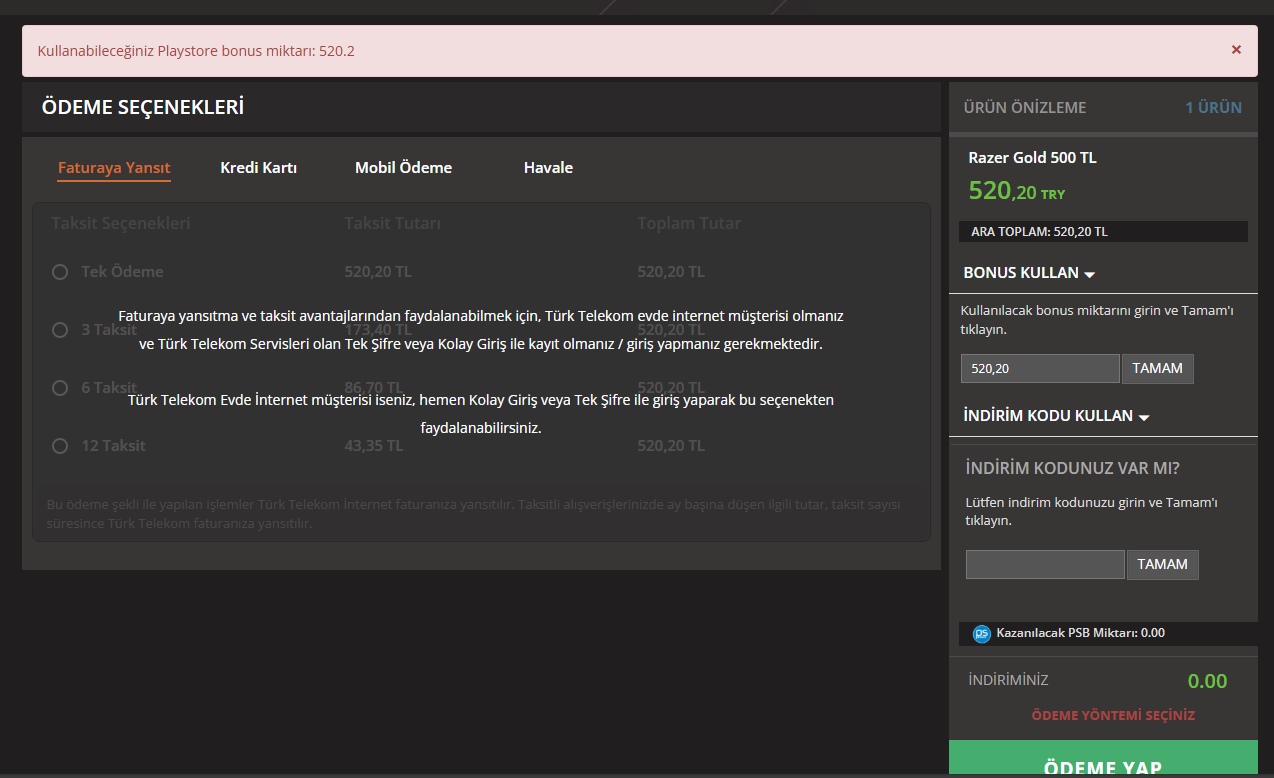This screenshot has width=1274, height=778.
Task: Click the ÜRÜN ÖNİZLEME heading
Action: point(1024,107)
